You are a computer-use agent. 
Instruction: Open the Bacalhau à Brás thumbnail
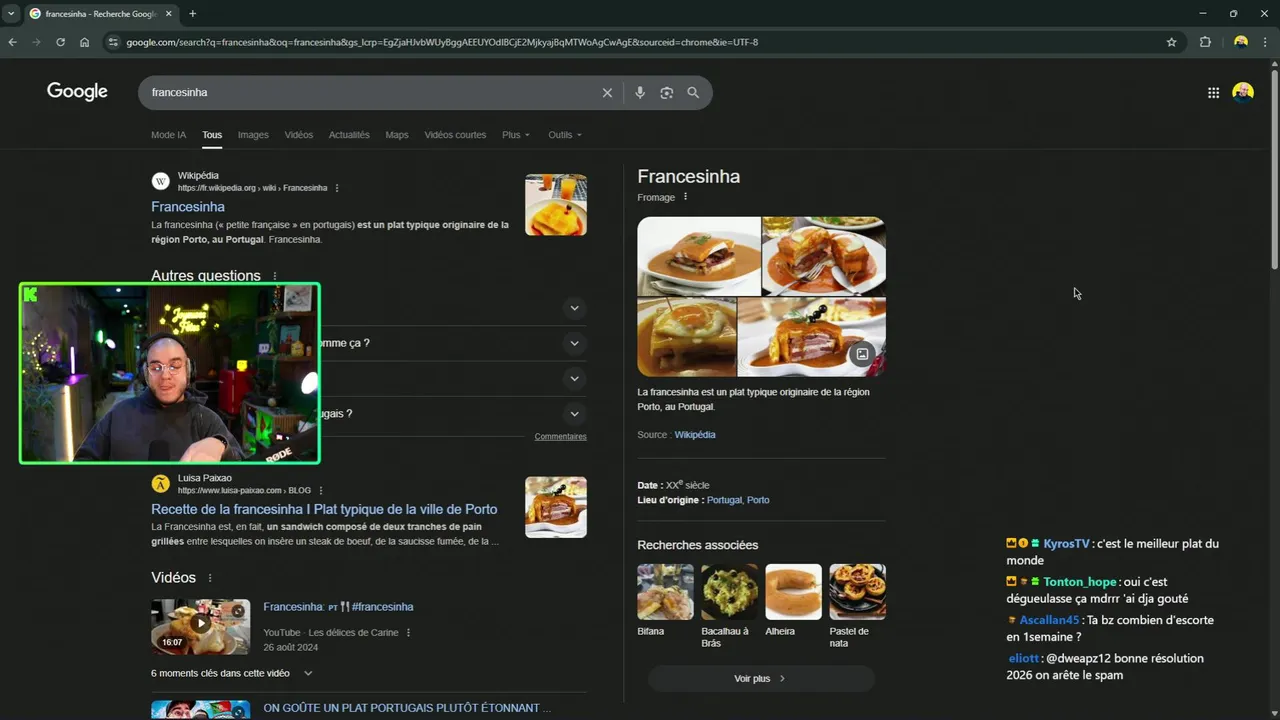point(729,592)
